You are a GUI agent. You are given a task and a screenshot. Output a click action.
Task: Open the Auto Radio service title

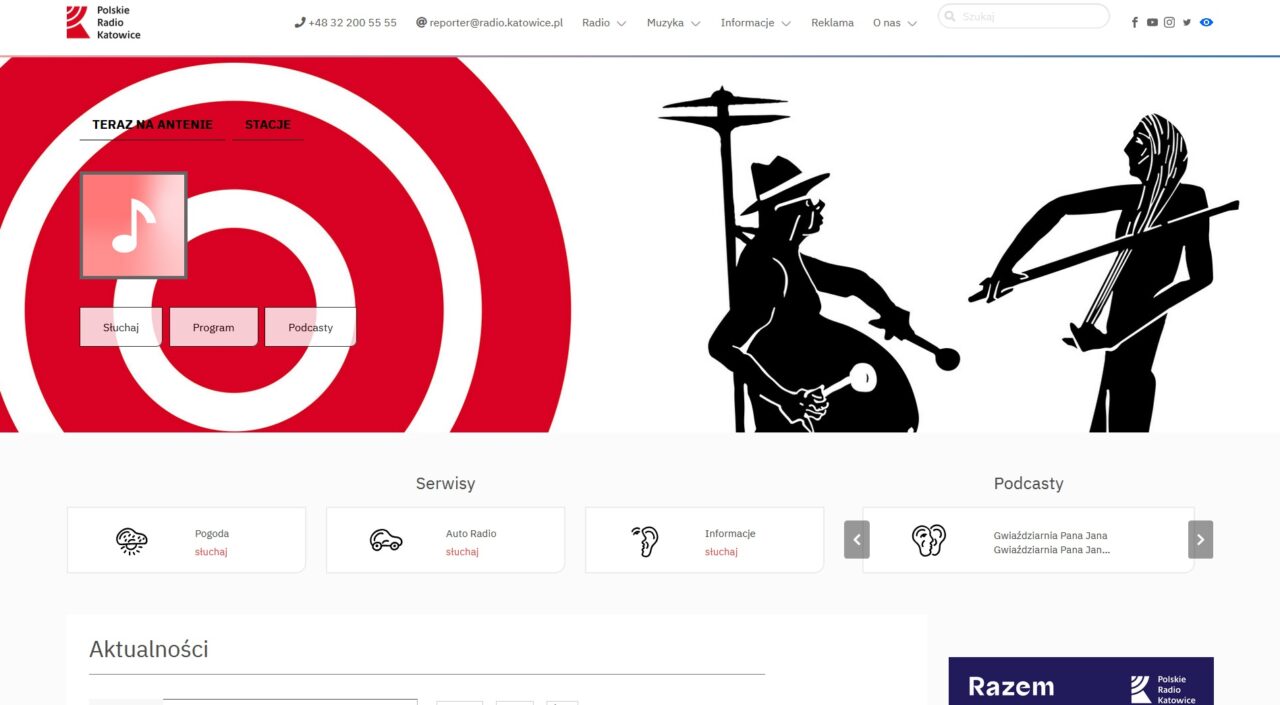coord(471,534)
